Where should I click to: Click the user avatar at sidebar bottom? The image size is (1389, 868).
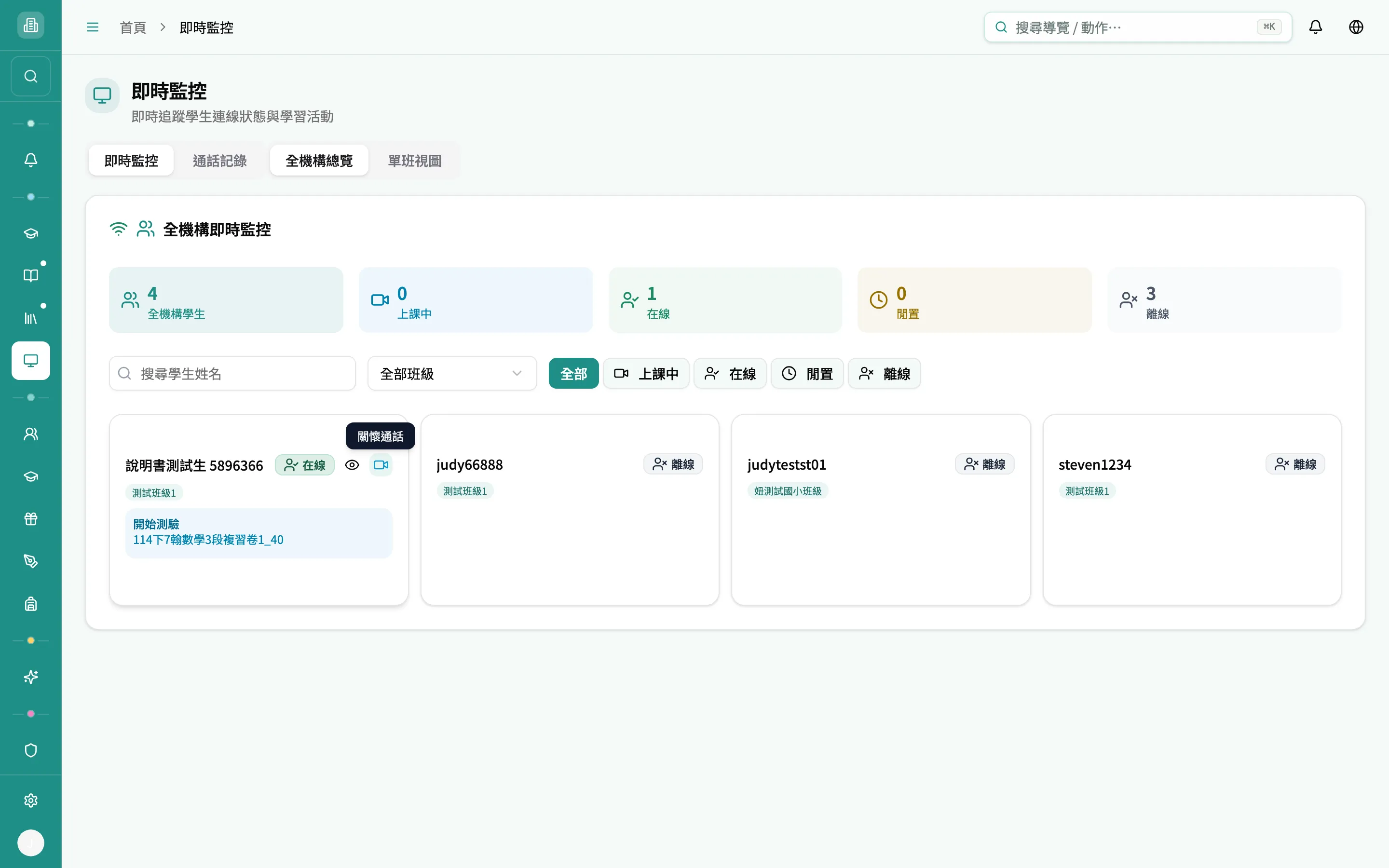tap(30, 843)
